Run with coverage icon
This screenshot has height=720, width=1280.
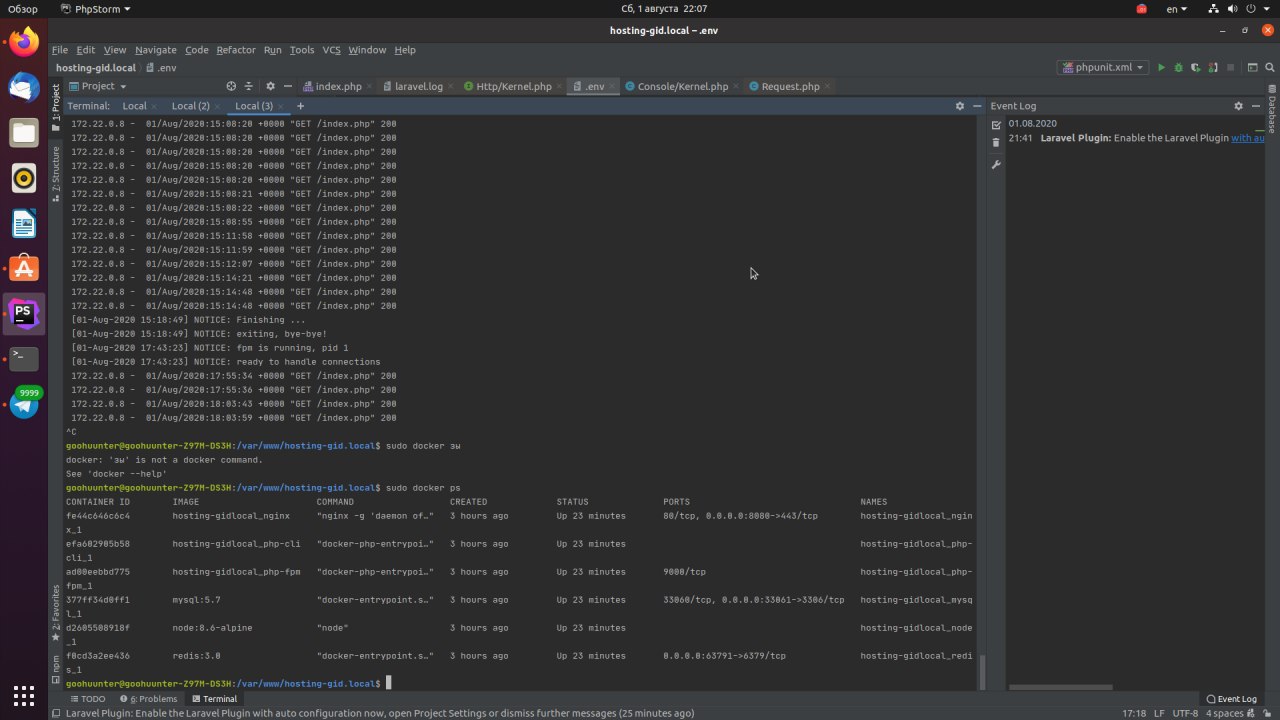pyautogui.click(x=1195, y=68)
